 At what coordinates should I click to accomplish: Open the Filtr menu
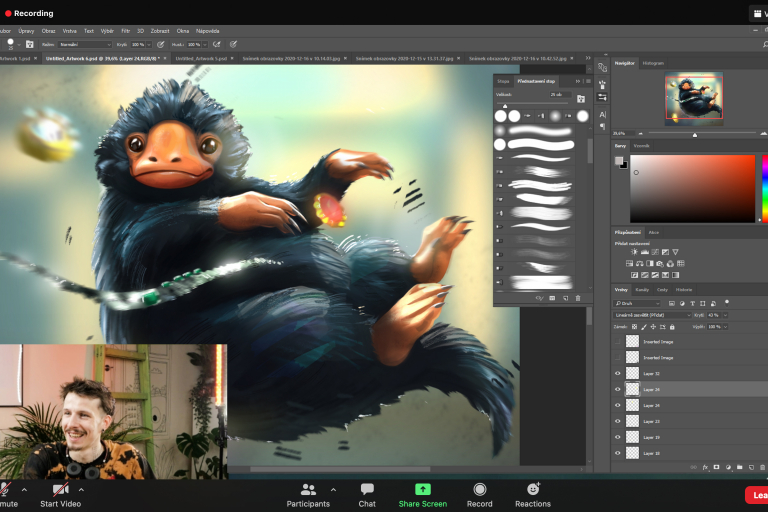[x=125, y=31]
